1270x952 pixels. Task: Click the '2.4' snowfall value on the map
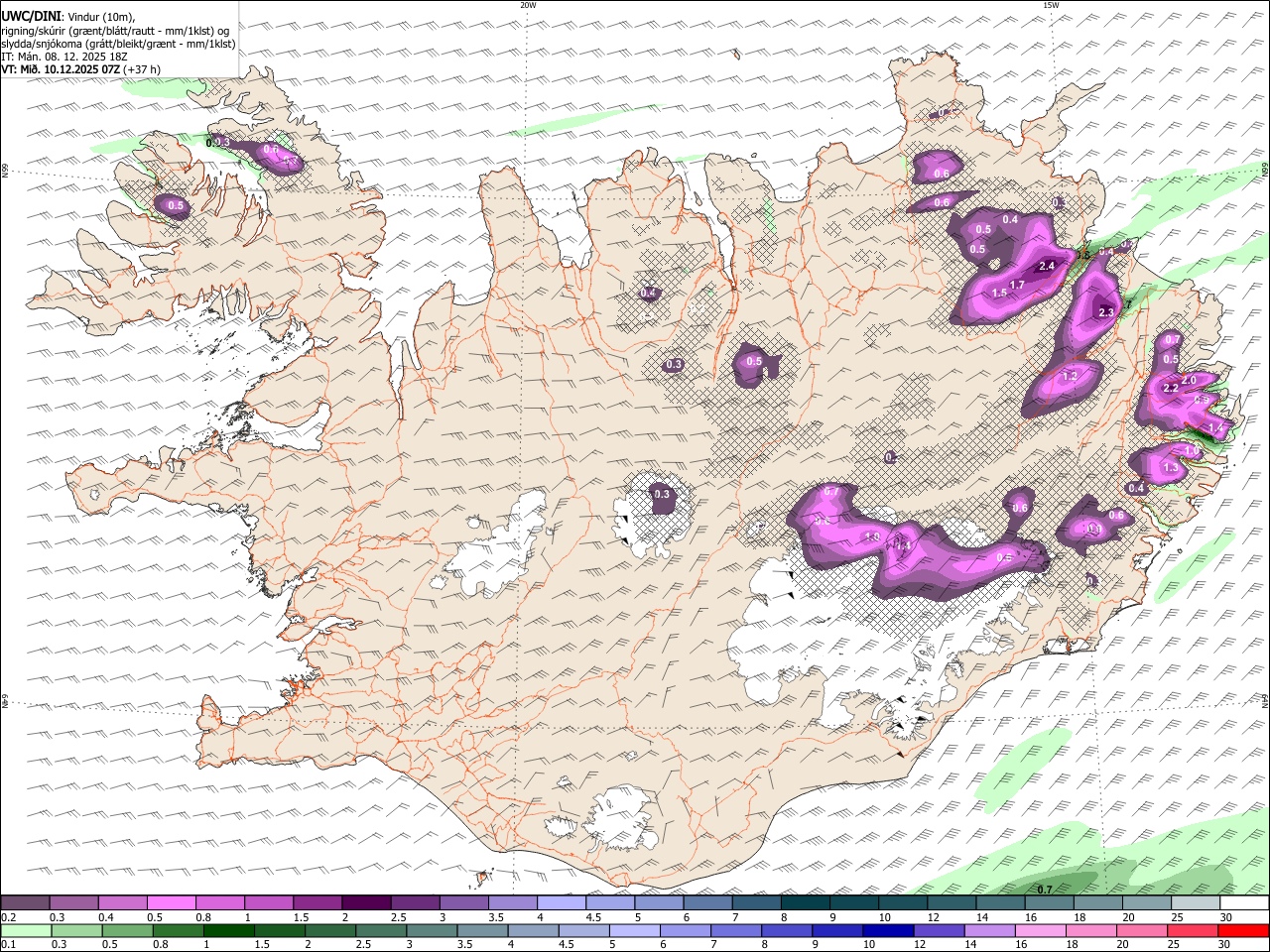1047,267
